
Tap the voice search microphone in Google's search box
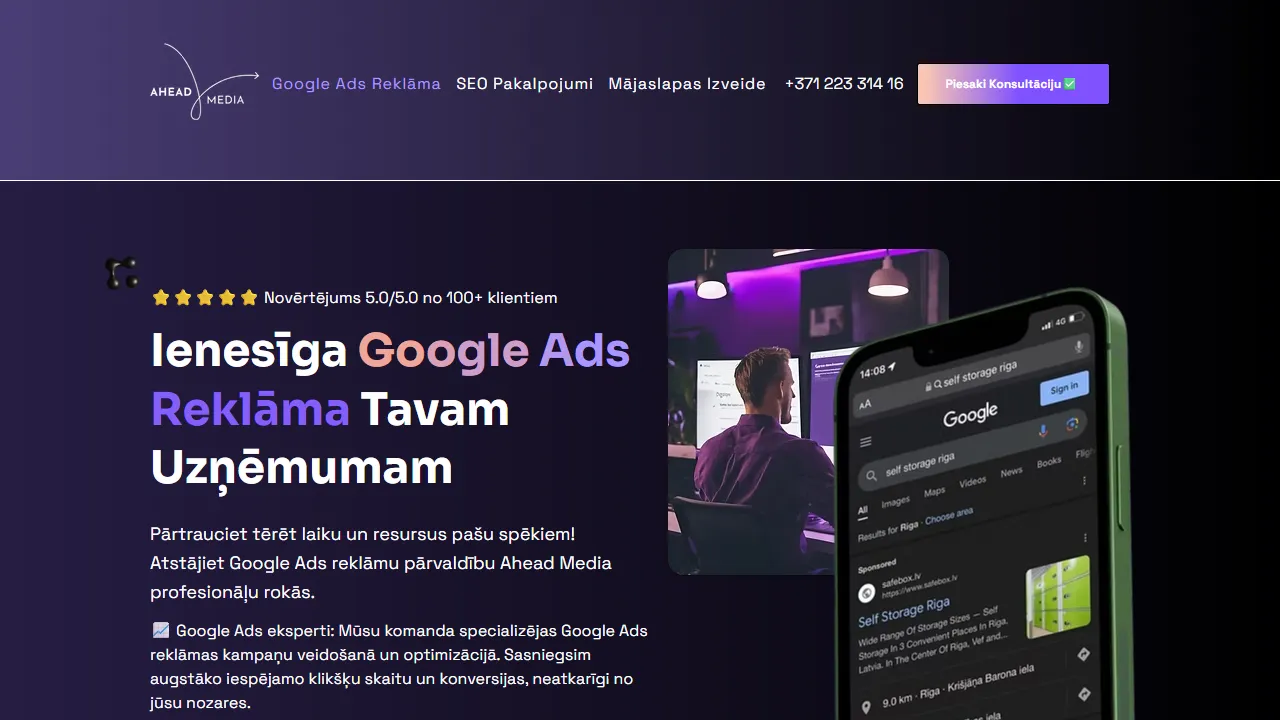[x=1042, y=430]
